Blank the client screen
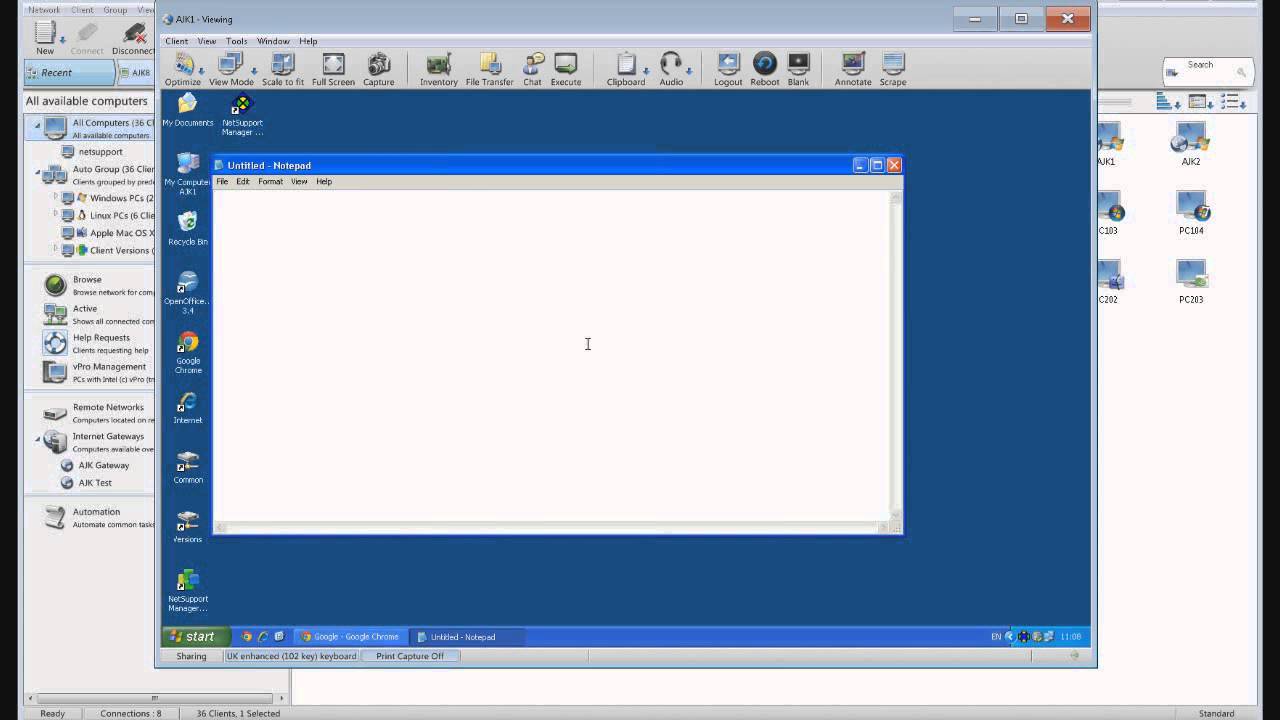The image size is (1280, 720). (798, 68)
